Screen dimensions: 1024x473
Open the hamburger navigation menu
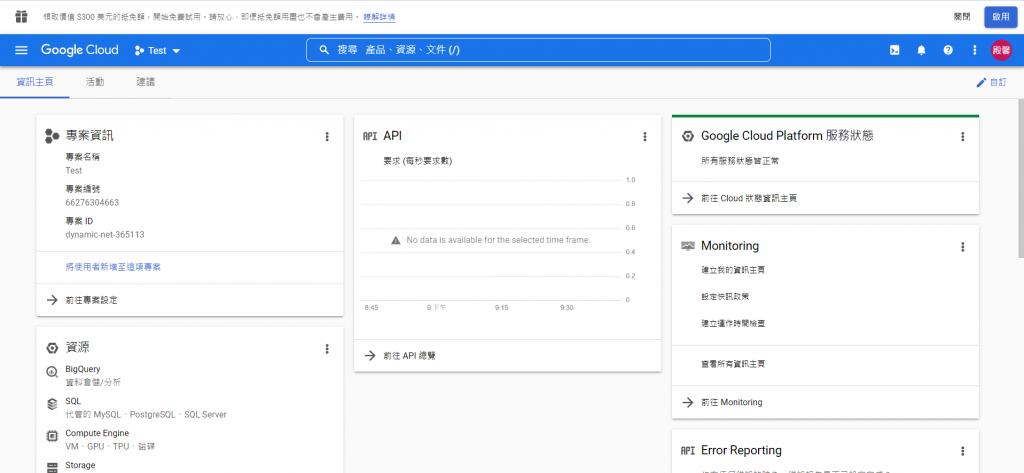[22, 50]
